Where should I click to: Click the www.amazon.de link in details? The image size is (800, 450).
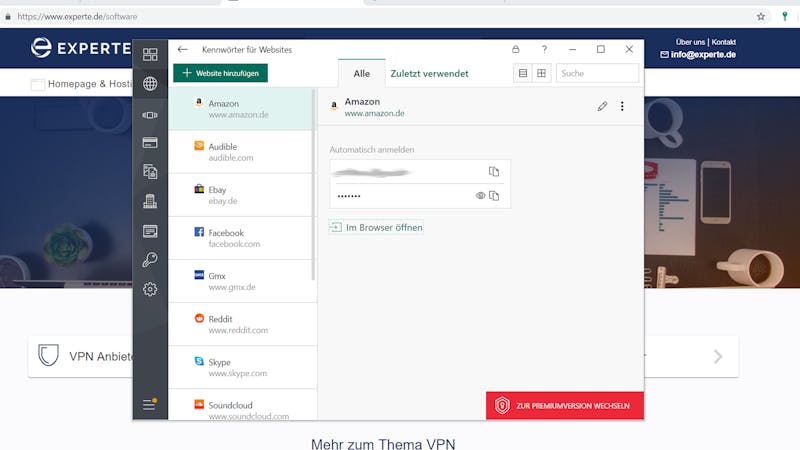tap(374, 113)
